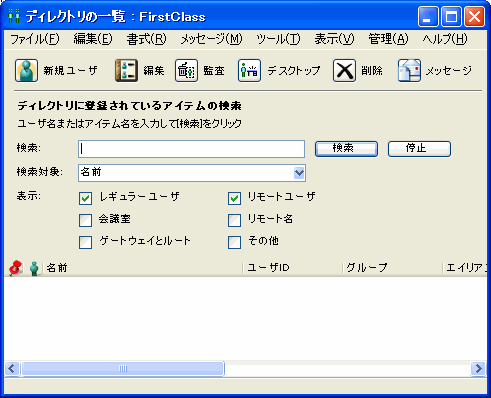Click the 停止 stop button
491x398 pixels.
419,149
